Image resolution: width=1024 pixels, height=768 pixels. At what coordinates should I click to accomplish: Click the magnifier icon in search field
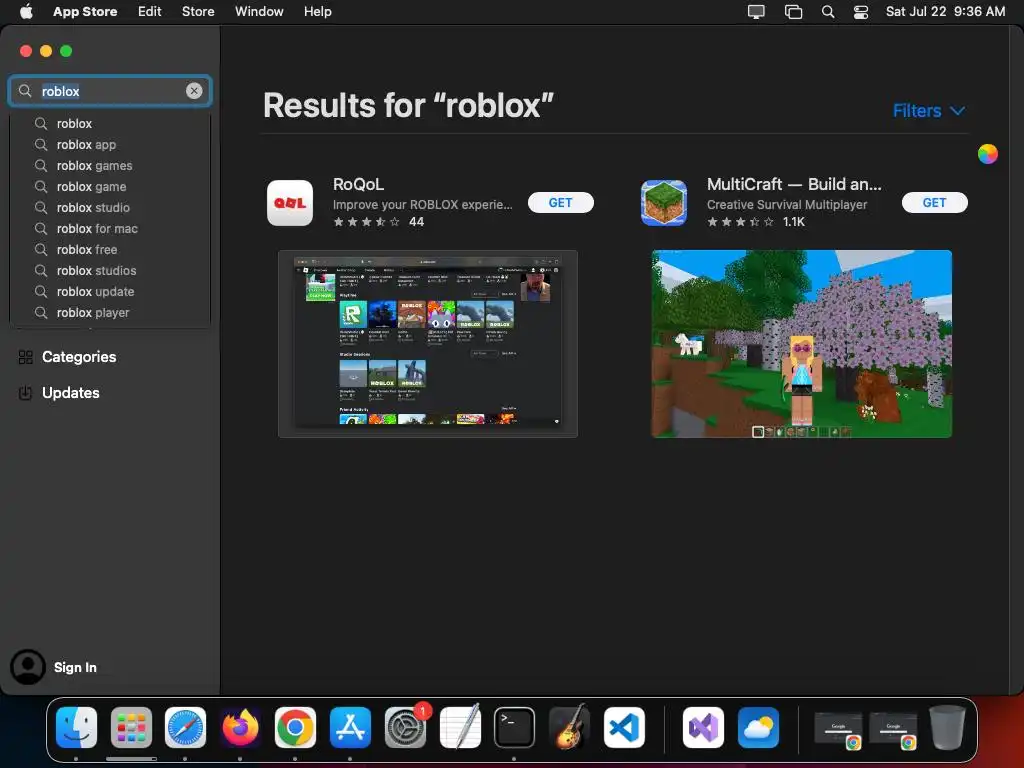pyautogui.click(x=25, y=91)
